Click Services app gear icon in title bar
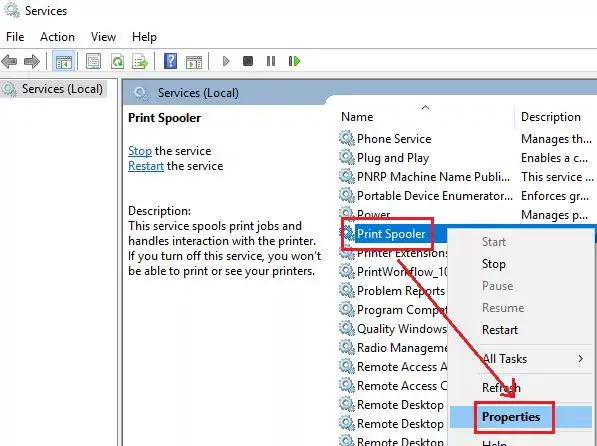This screenshot has width=597, height=446. click(x=12, y=10)
